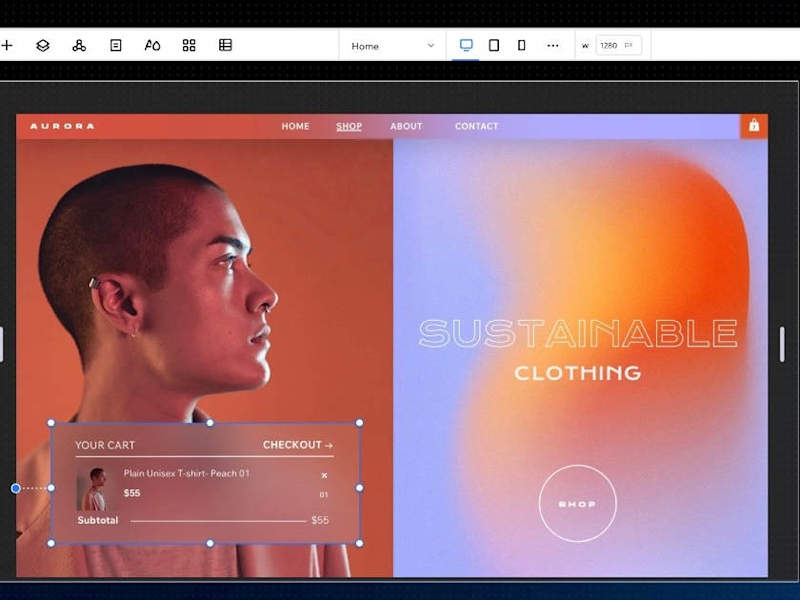Click the item quantity 01
Viewport: 800px width, 600px height.
(323, 494)
